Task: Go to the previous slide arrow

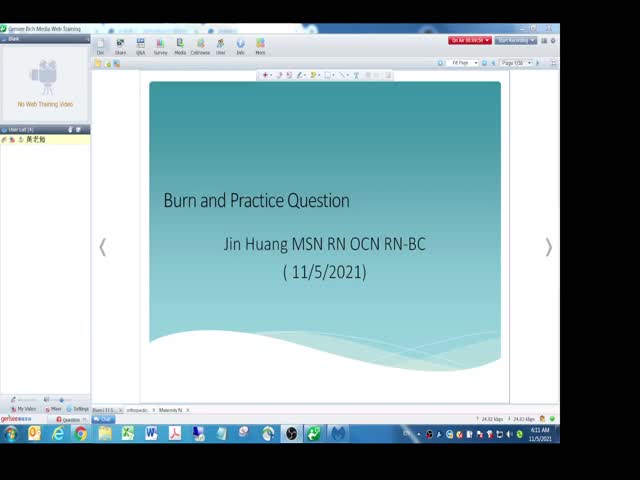Action: coord(103,247)
